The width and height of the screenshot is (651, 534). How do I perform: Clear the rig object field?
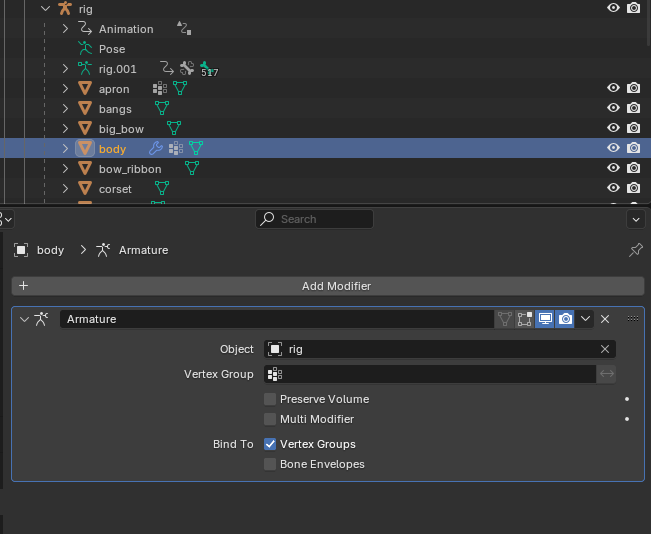point(605,349)
